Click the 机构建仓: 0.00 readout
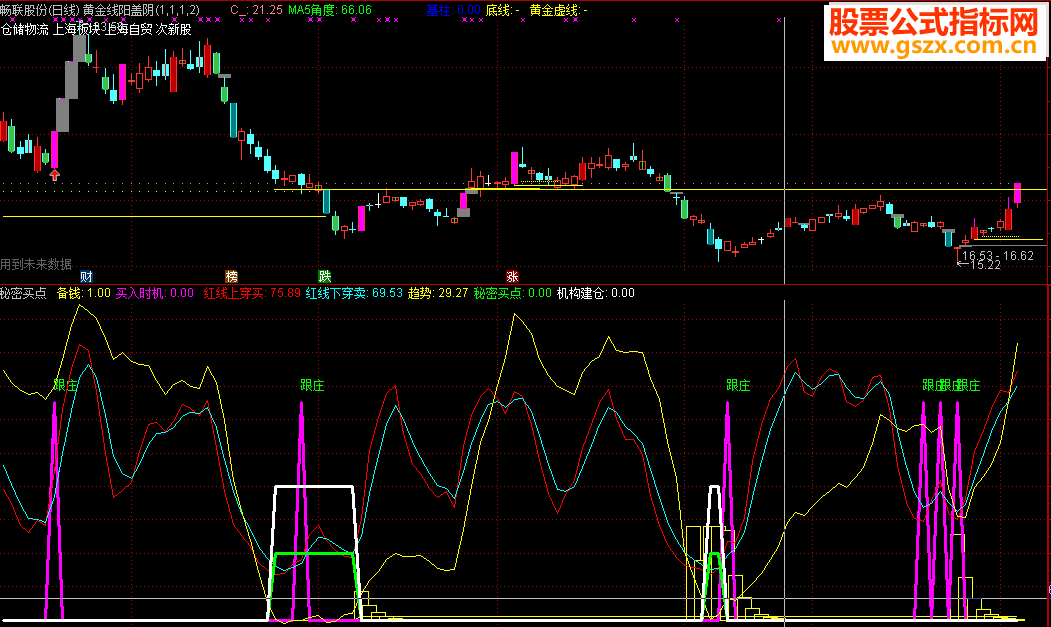 tap(596, 293)
